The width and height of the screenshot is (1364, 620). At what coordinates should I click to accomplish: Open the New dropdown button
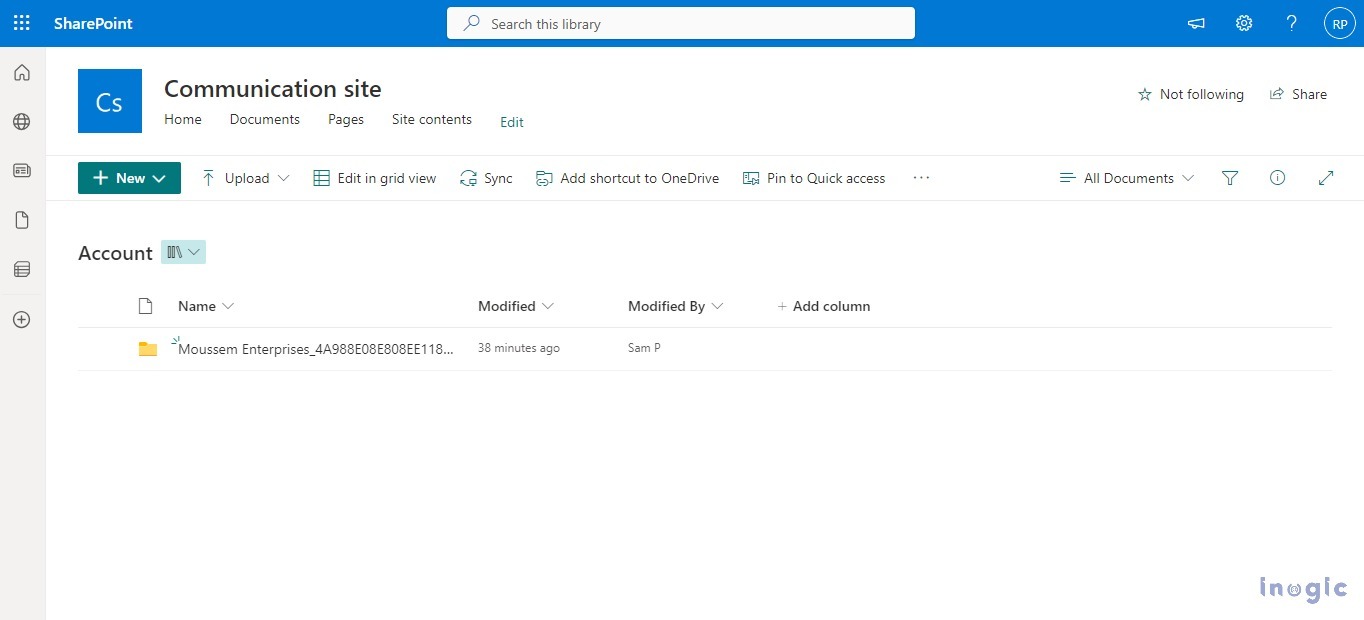pyautogui.click(x=129, y=178)
